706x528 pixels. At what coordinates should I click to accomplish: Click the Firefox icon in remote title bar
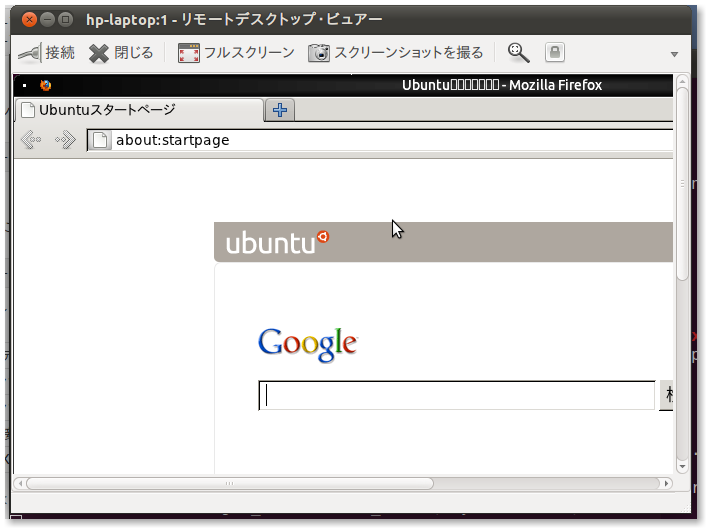[x=45, y=85]
